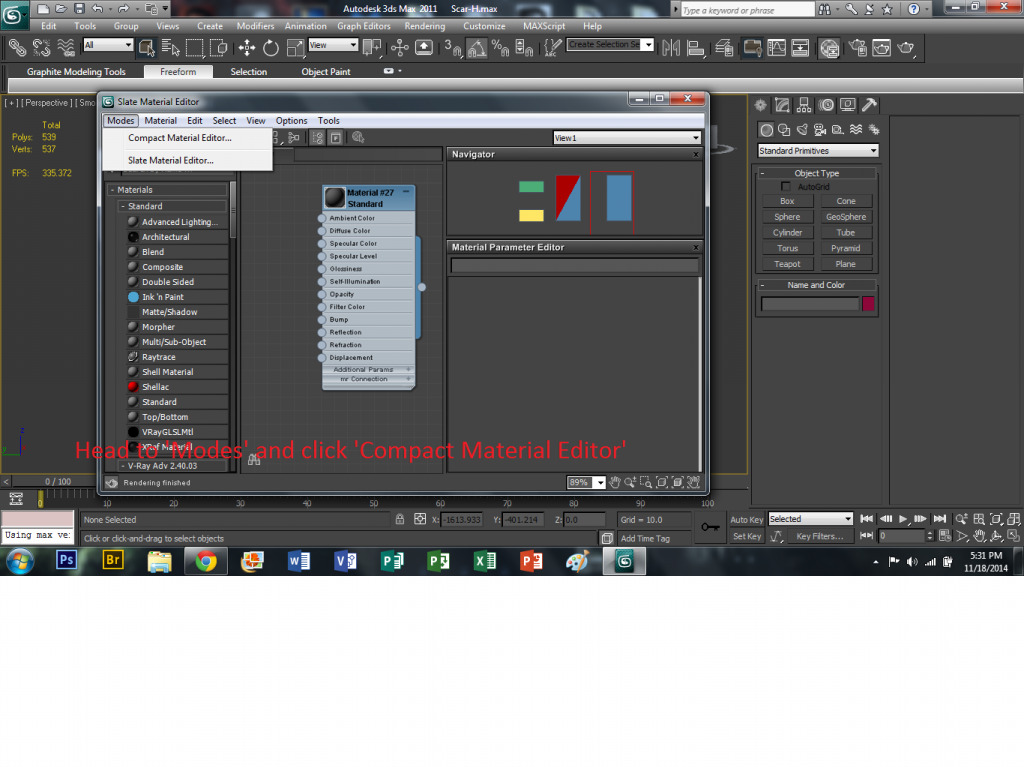The image size is (1024, 767).
Task: Select the Geometry category sphere icon
Action: point(767,130)
